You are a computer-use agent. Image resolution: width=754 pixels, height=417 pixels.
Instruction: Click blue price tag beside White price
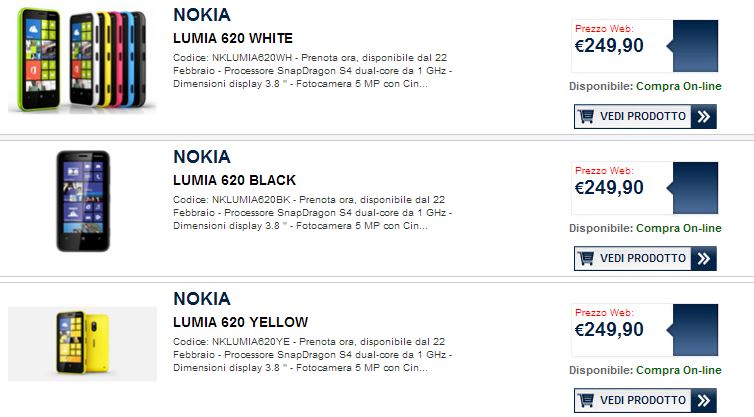pyautogui.click(x=693, y=46)
